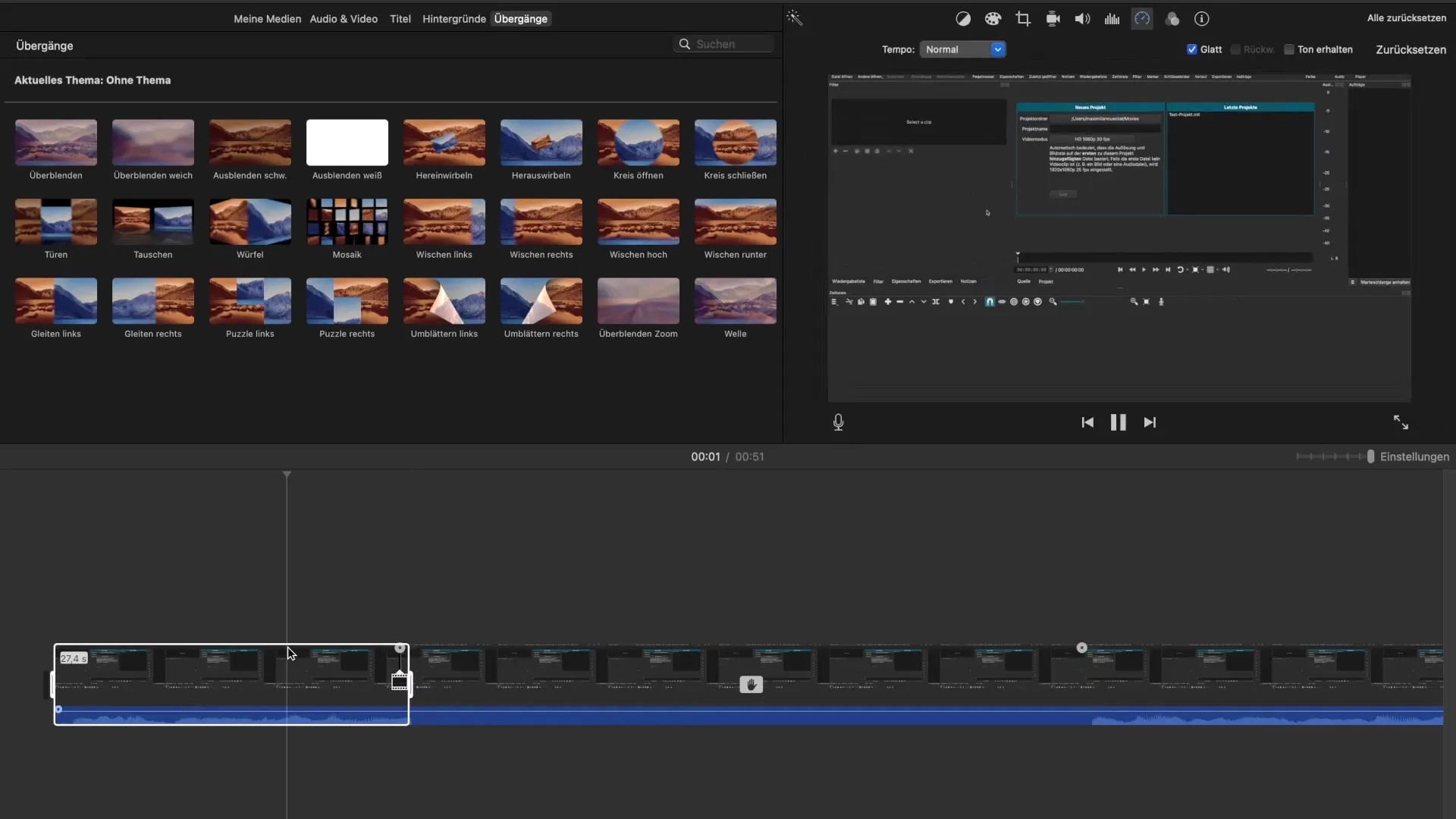Select the Wischen rechts transition
Screen dimensions: 1456x819
coord(541,221)
